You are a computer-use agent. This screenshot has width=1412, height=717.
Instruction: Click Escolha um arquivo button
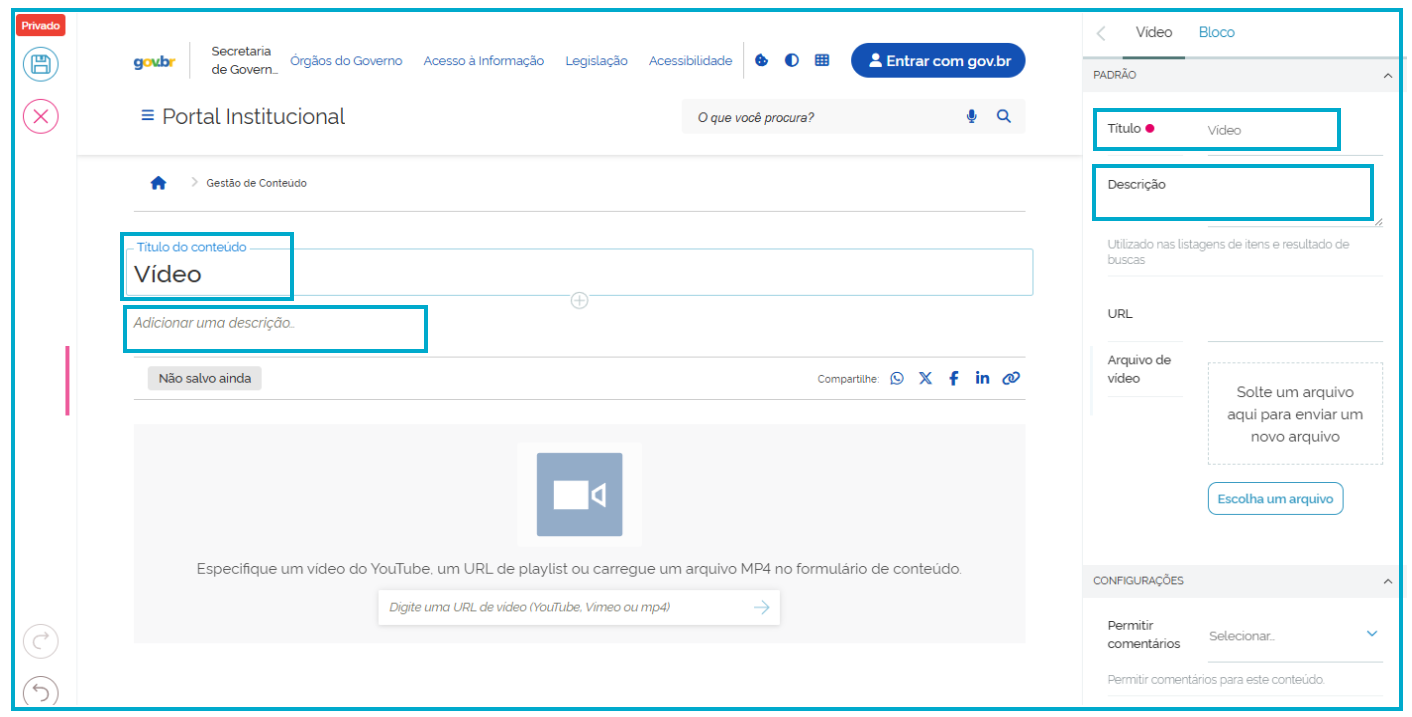click(1275, 499)
